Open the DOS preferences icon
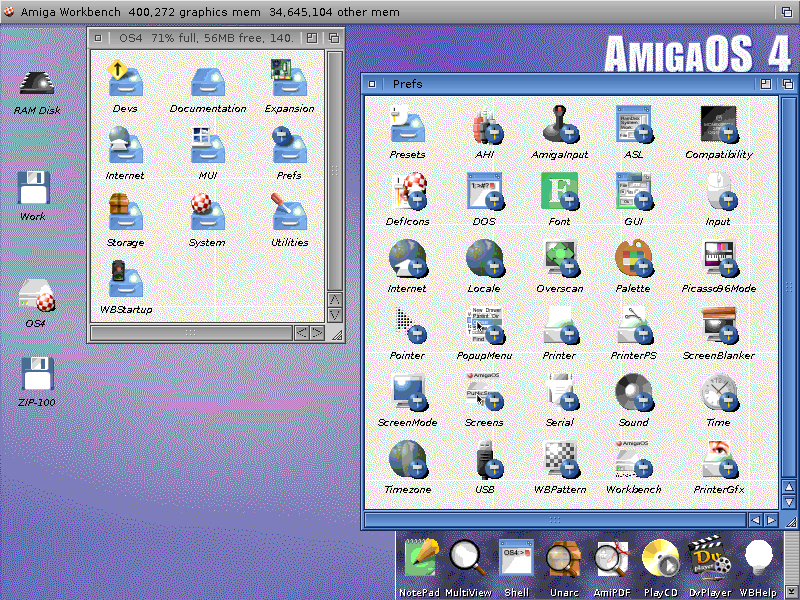The image size is (800, 600). [x=484, y=192]
